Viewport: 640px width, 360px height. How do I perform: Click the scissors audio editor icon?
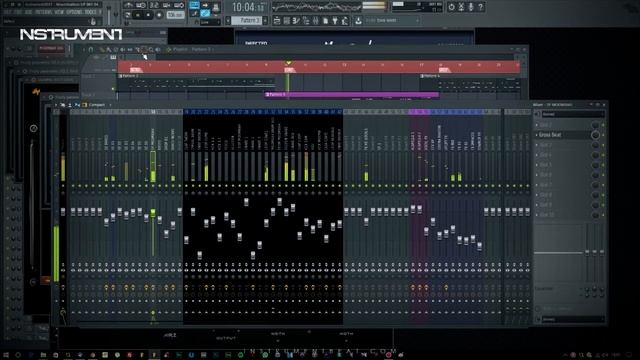461,7
